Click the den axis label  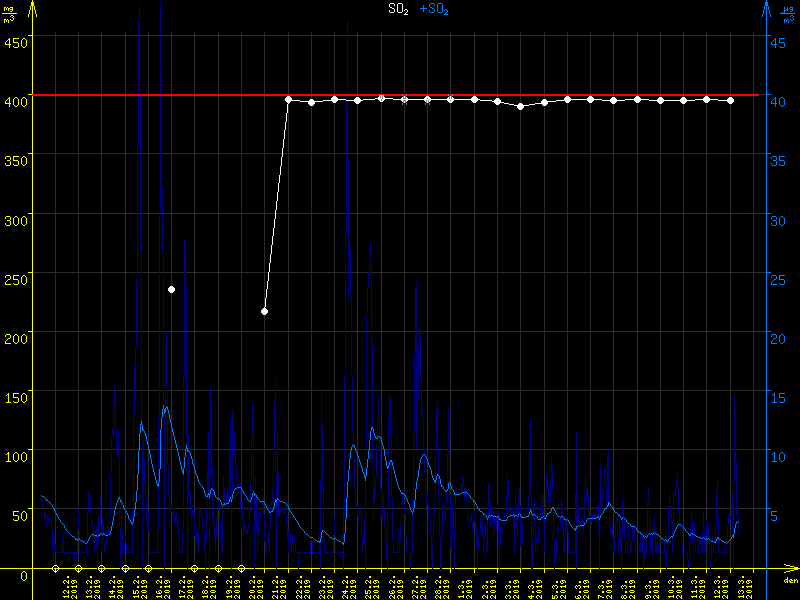[x=790, y=581]
